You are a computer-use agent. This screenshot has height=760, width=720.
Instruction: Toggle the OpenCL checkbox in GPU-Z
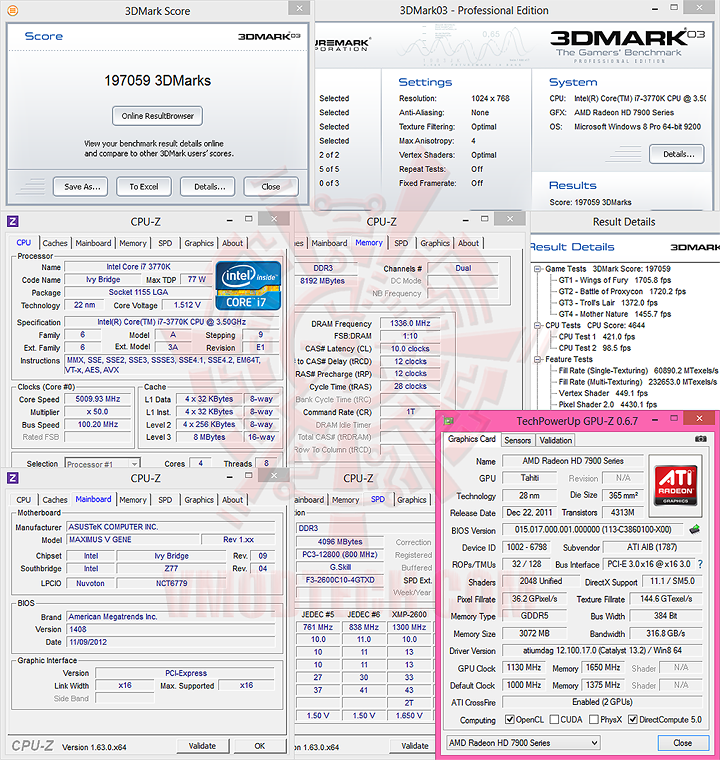(x=510, y=719)
